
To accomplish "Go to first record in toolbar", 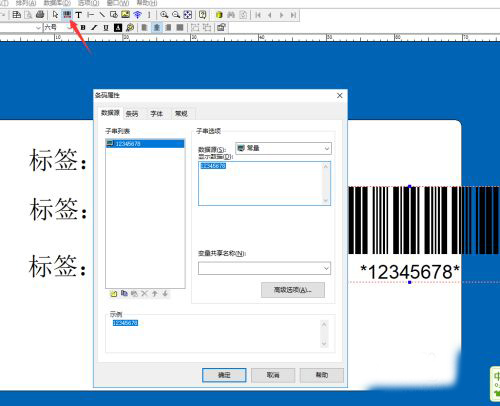I will point(258,15).
